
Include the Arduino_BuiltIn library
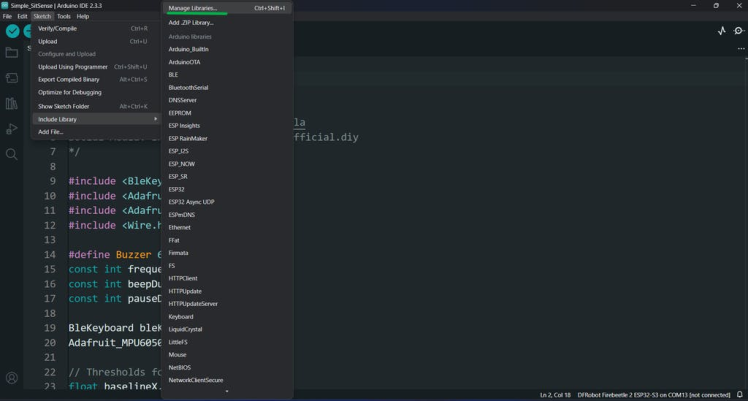[x=227, y=49]
